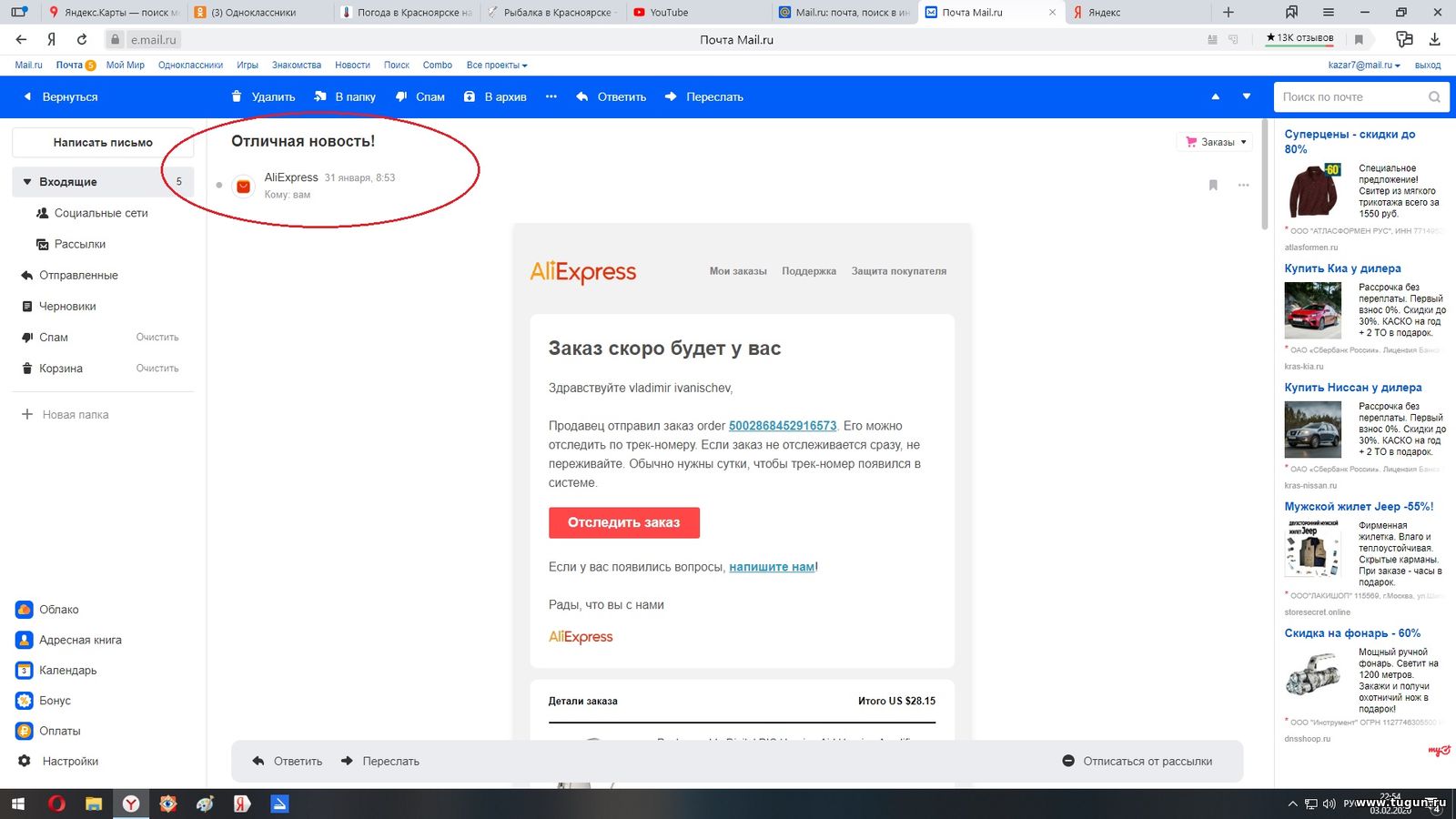
Task: Flag the email with bookmark icon
Action: [x=1213, y=186]
